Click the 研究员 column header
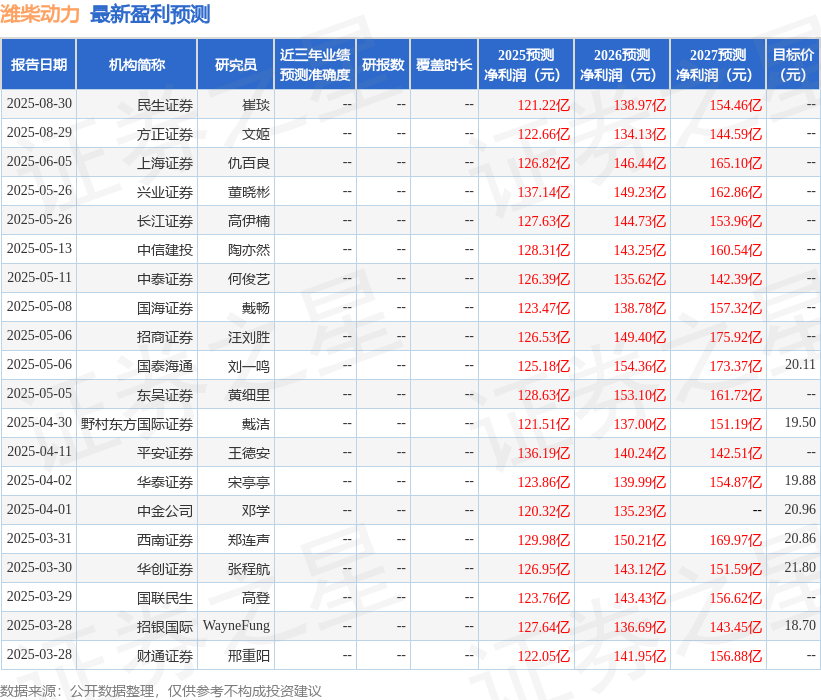Image resolution: width=821 pixels, height=700 pixels. pos(236,64)
